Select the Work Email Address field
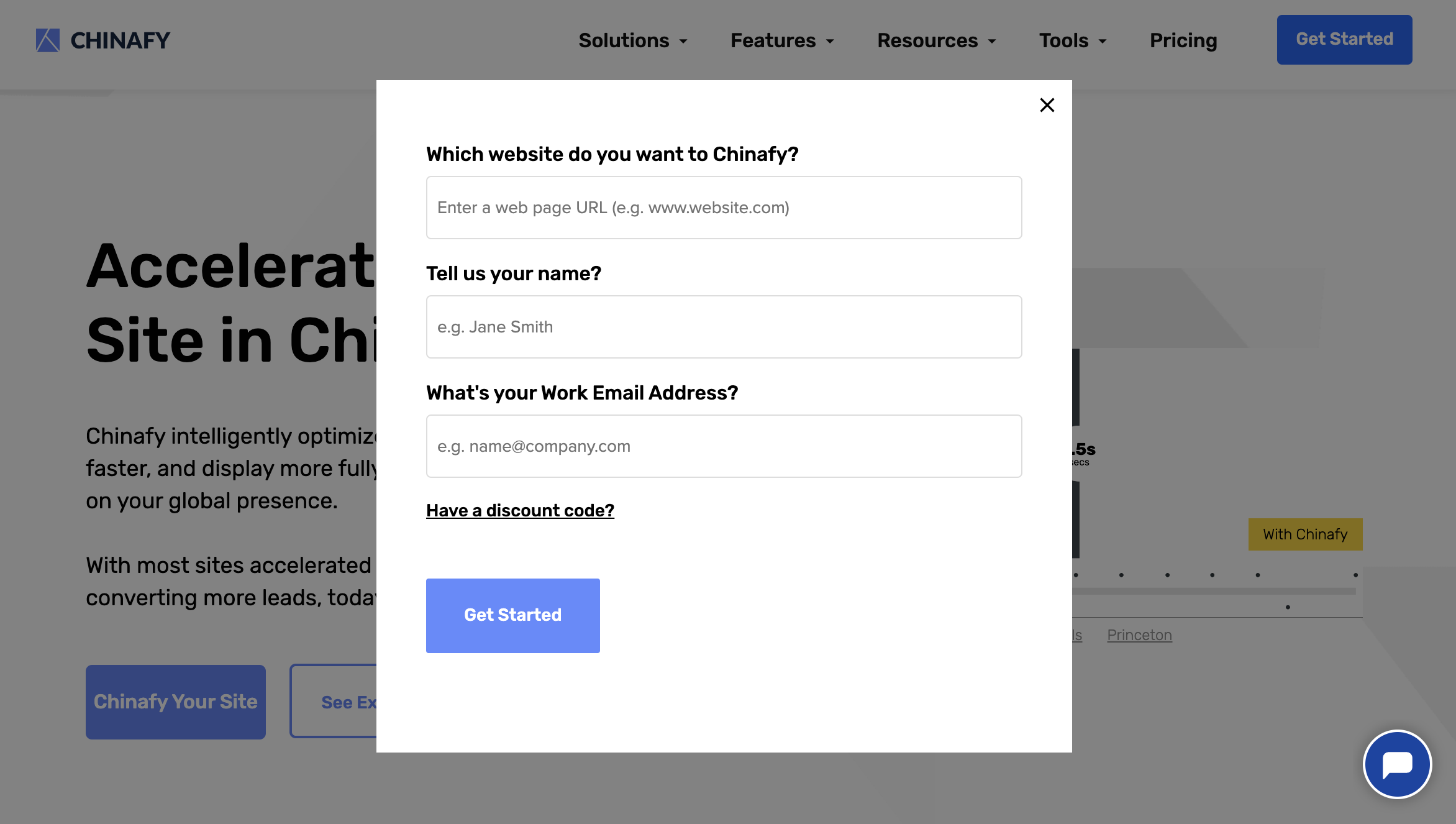This screenshot has height=824, width=1456. point(724,446)
